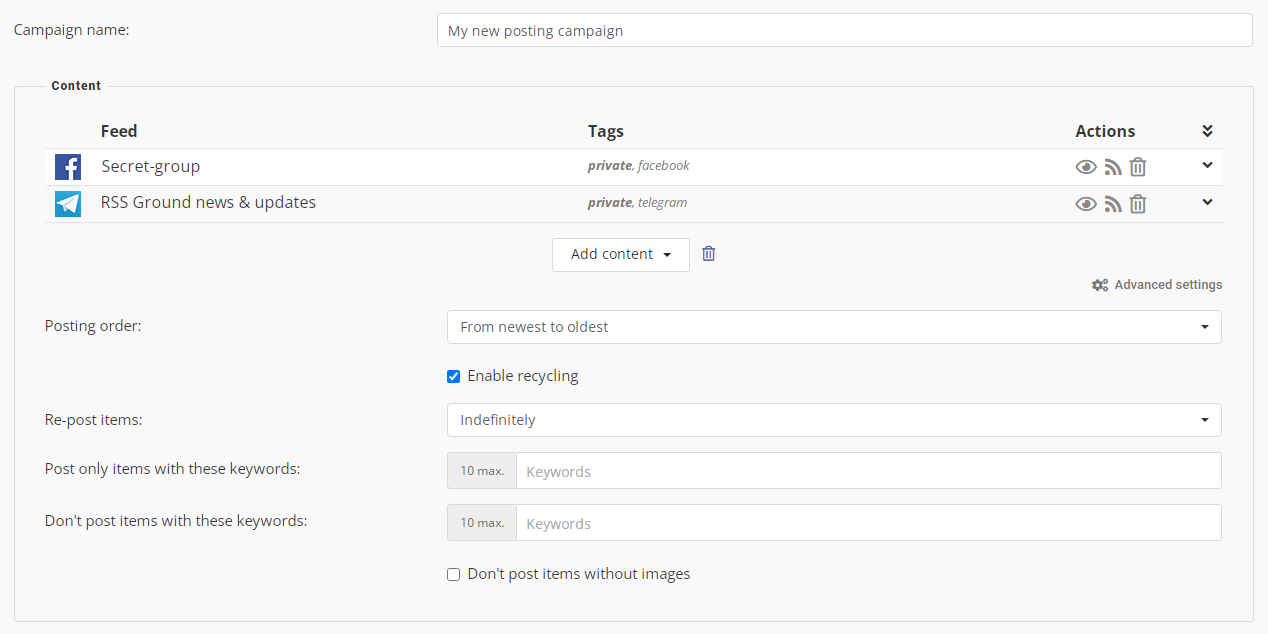Open the Add content dropdown button

pos(620,254)
